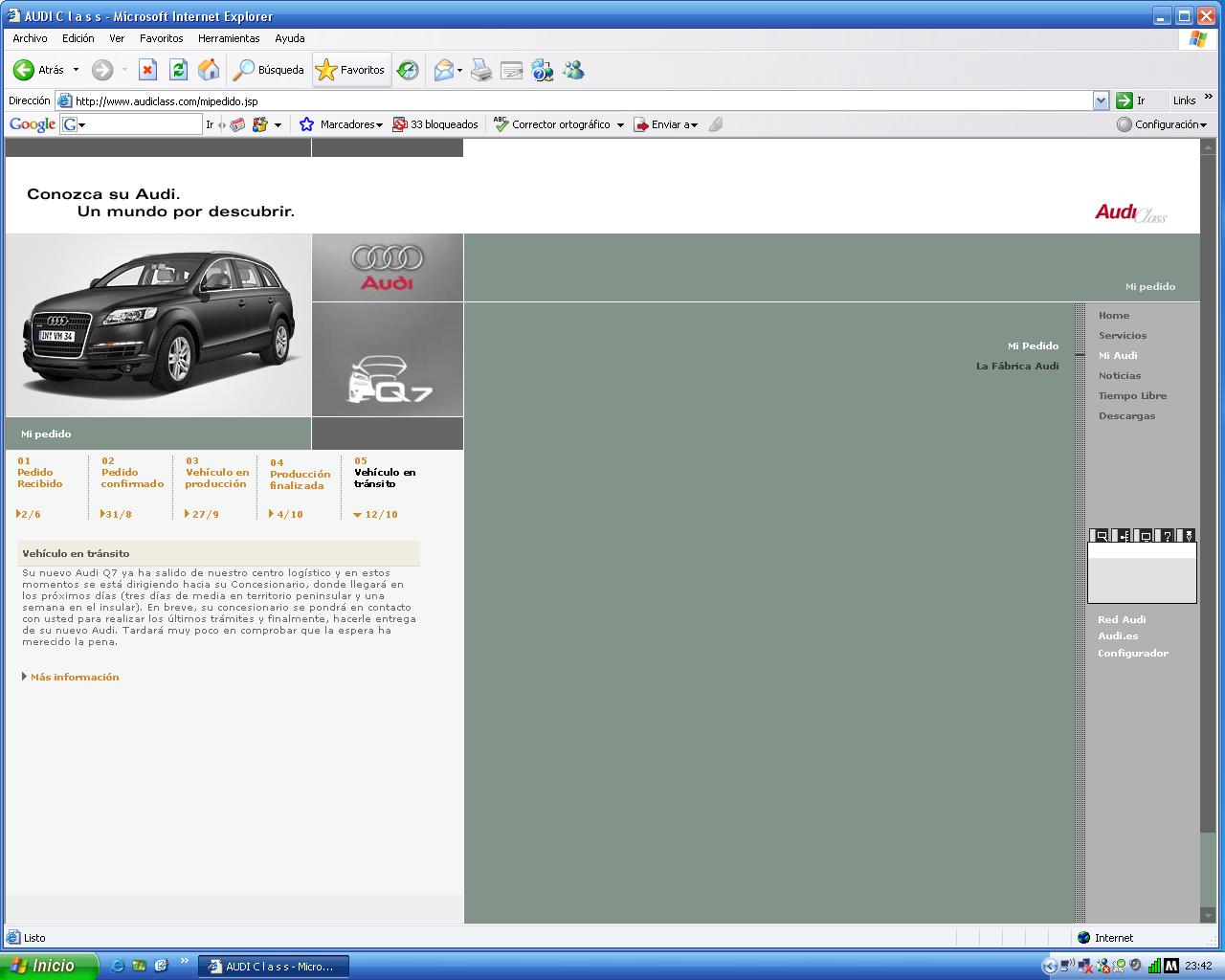Open the Google toolbar colorful options icon
Viewport: 1225px width, 980px height.
point(260,124)
